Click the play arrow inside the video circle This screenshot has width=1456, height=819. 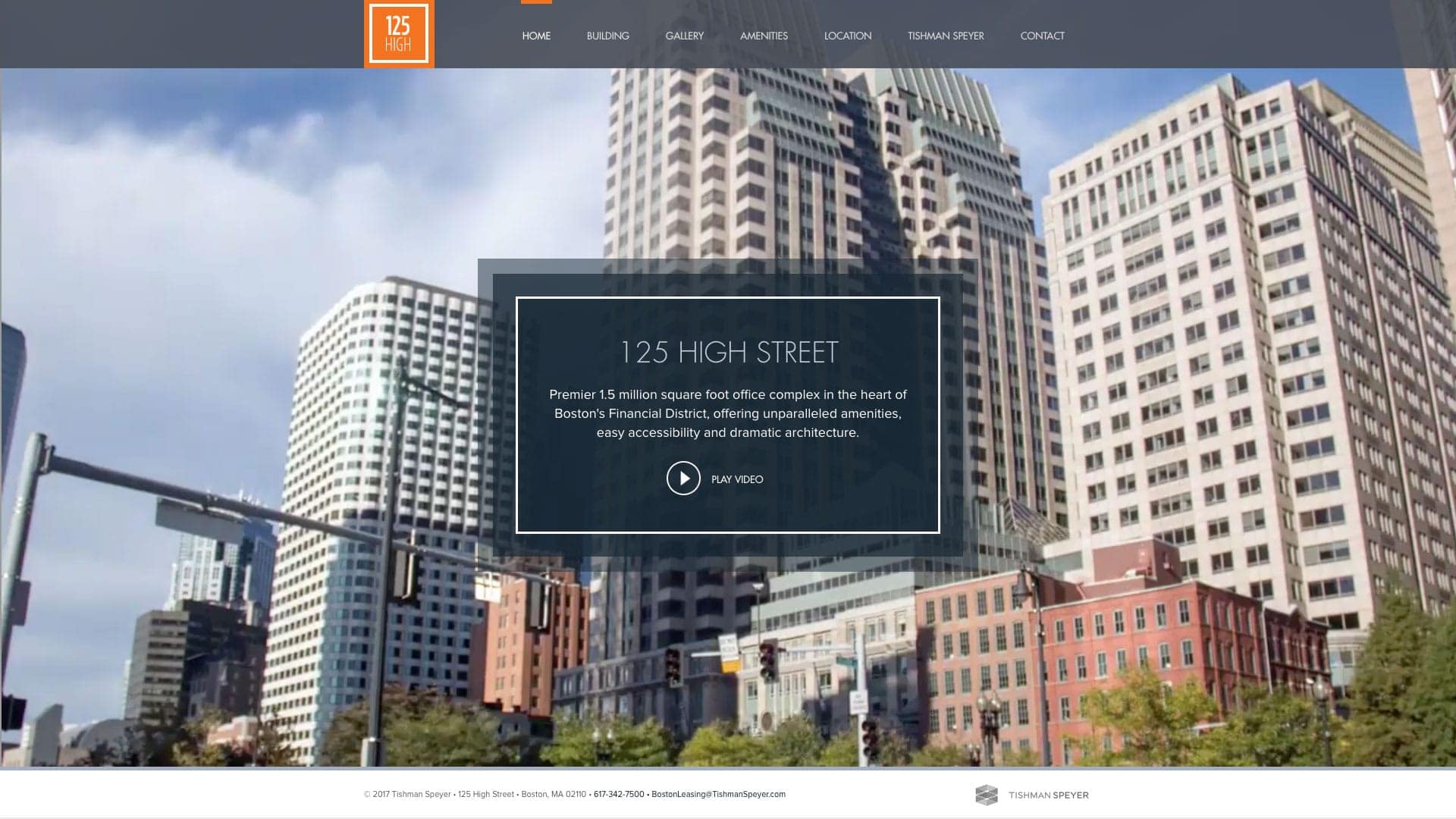coord(683,478)
